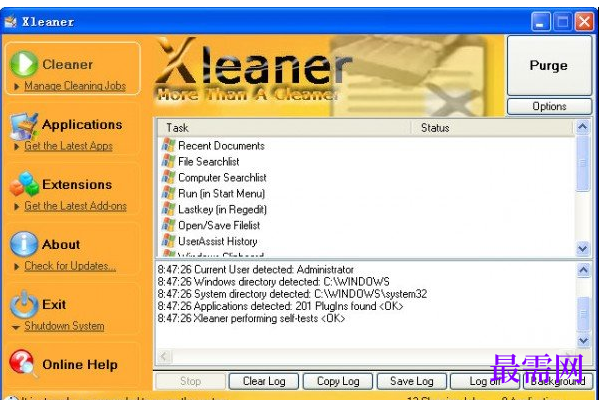
Task: Click the Purge button
Action: (x=549, y=66)
